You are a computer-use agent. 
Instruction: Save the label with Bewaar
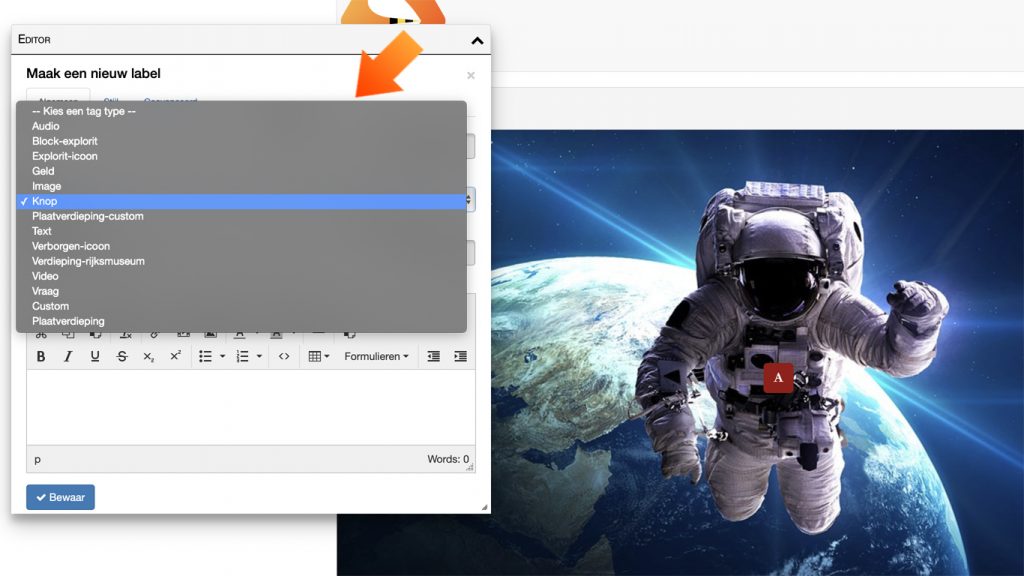60,497
